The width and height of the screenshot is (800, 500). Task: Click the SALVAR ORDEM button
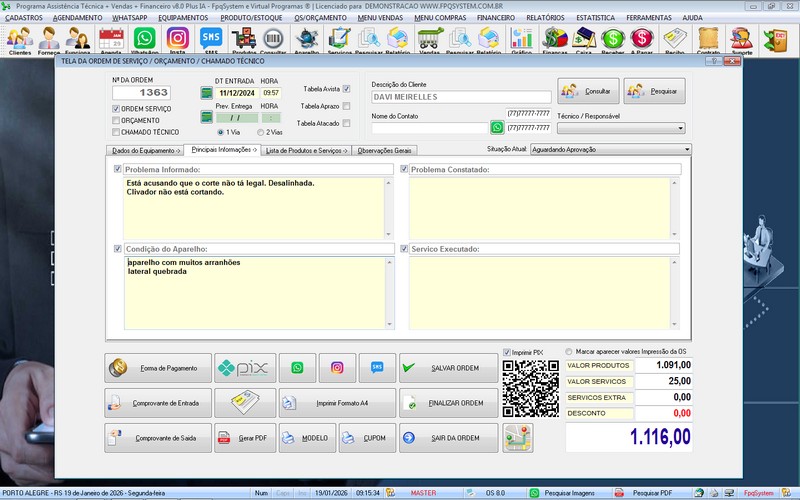(x=448, y=368)
